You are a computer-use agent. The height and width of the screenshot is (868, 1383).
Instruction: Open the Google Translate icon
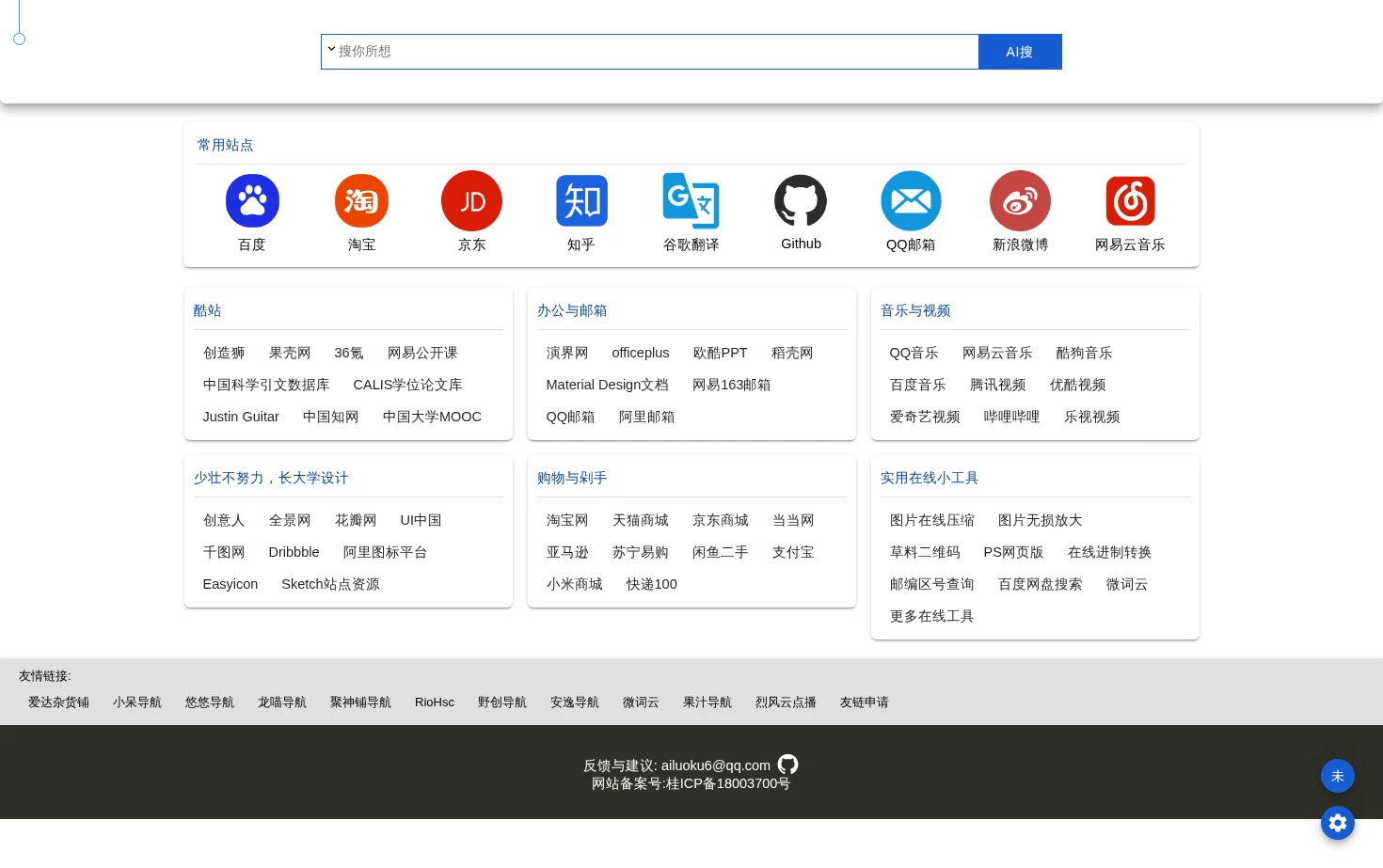click(x=691, y=200)
